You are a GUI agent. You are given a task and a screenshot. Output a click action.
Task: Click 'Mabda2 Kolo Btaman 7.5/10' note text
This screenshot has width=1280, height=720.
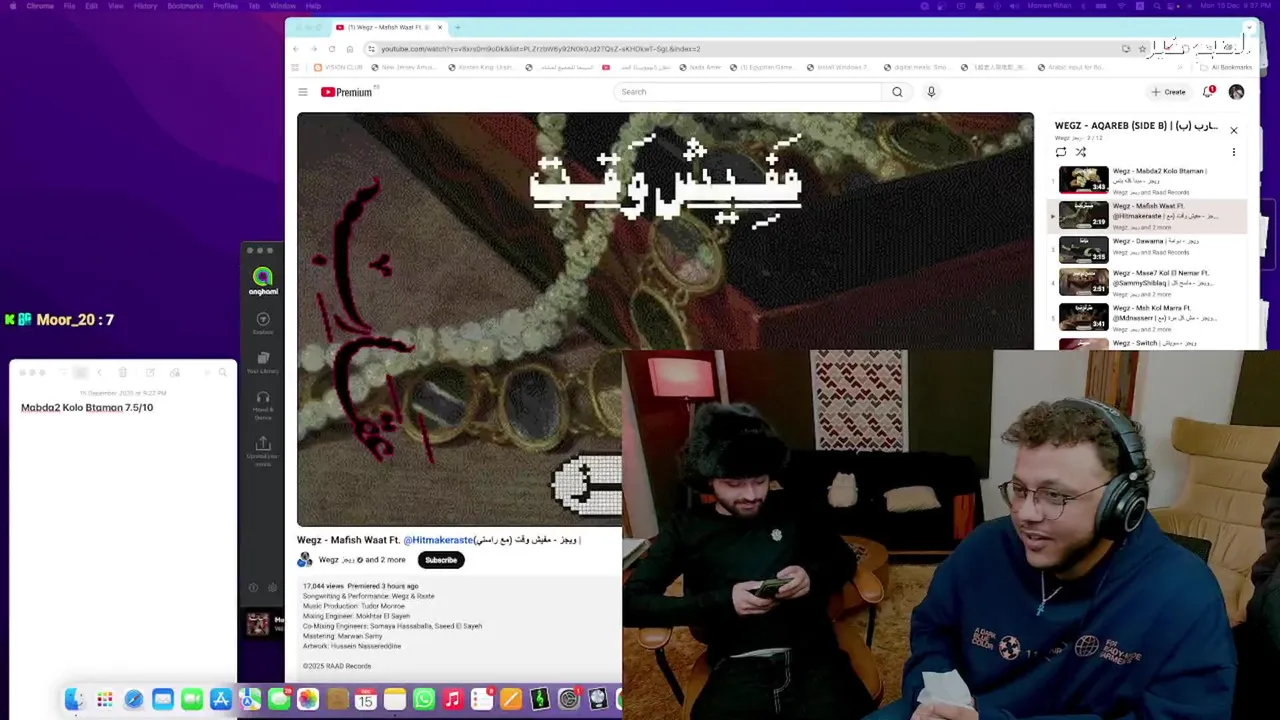87,407
